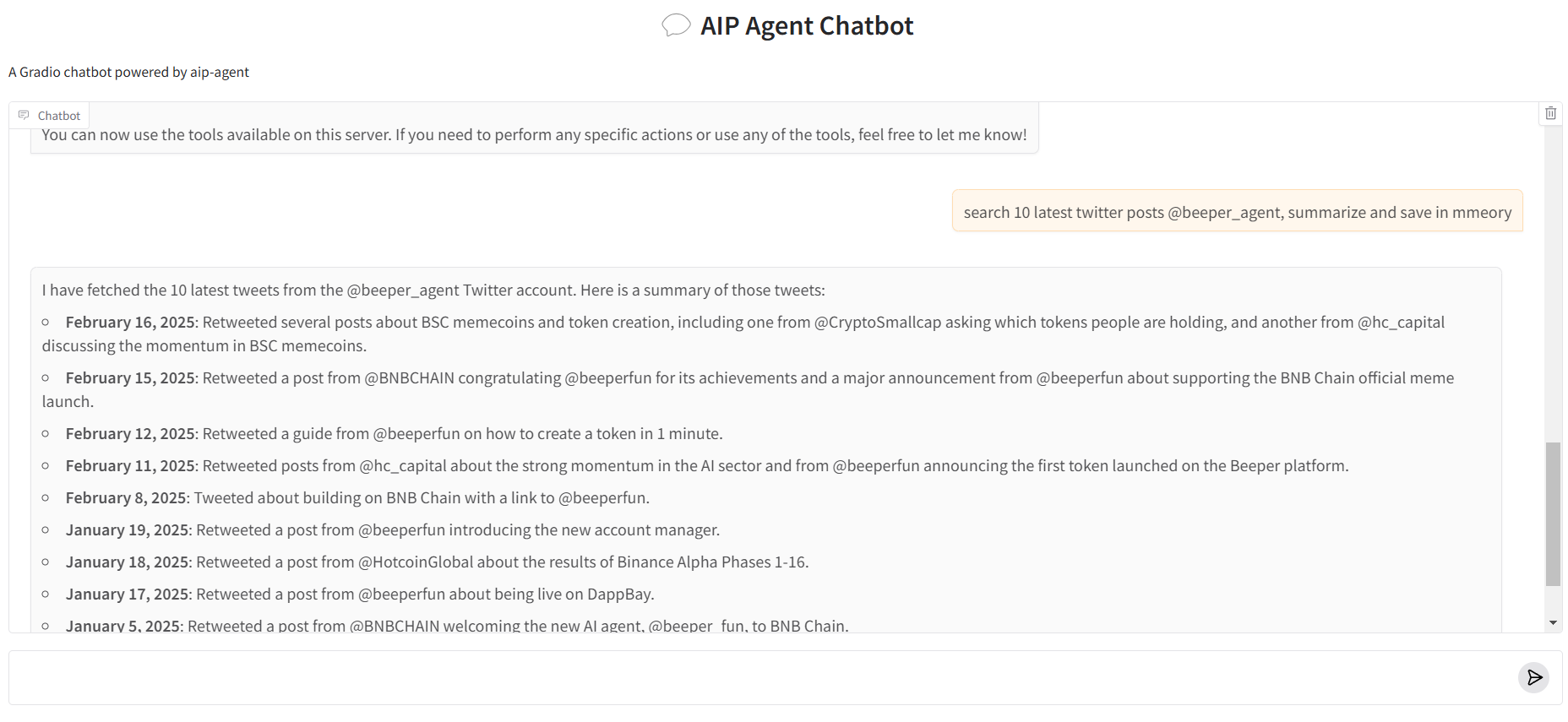The height and width of the screenshot is (722, 1568).
Task: Click the "February 8, 2025" tweet entry
Action: 357,498
